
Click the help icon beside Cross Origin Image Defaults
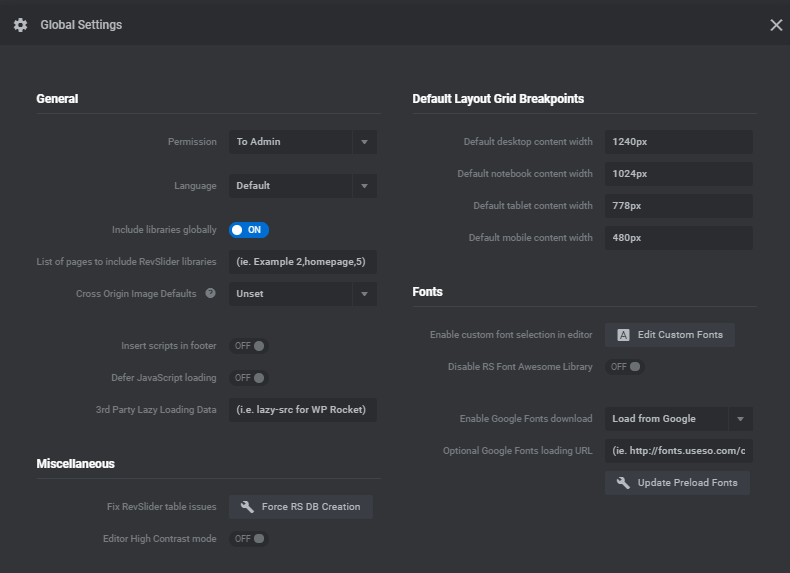pyautogui.click(x=210, y=294)
